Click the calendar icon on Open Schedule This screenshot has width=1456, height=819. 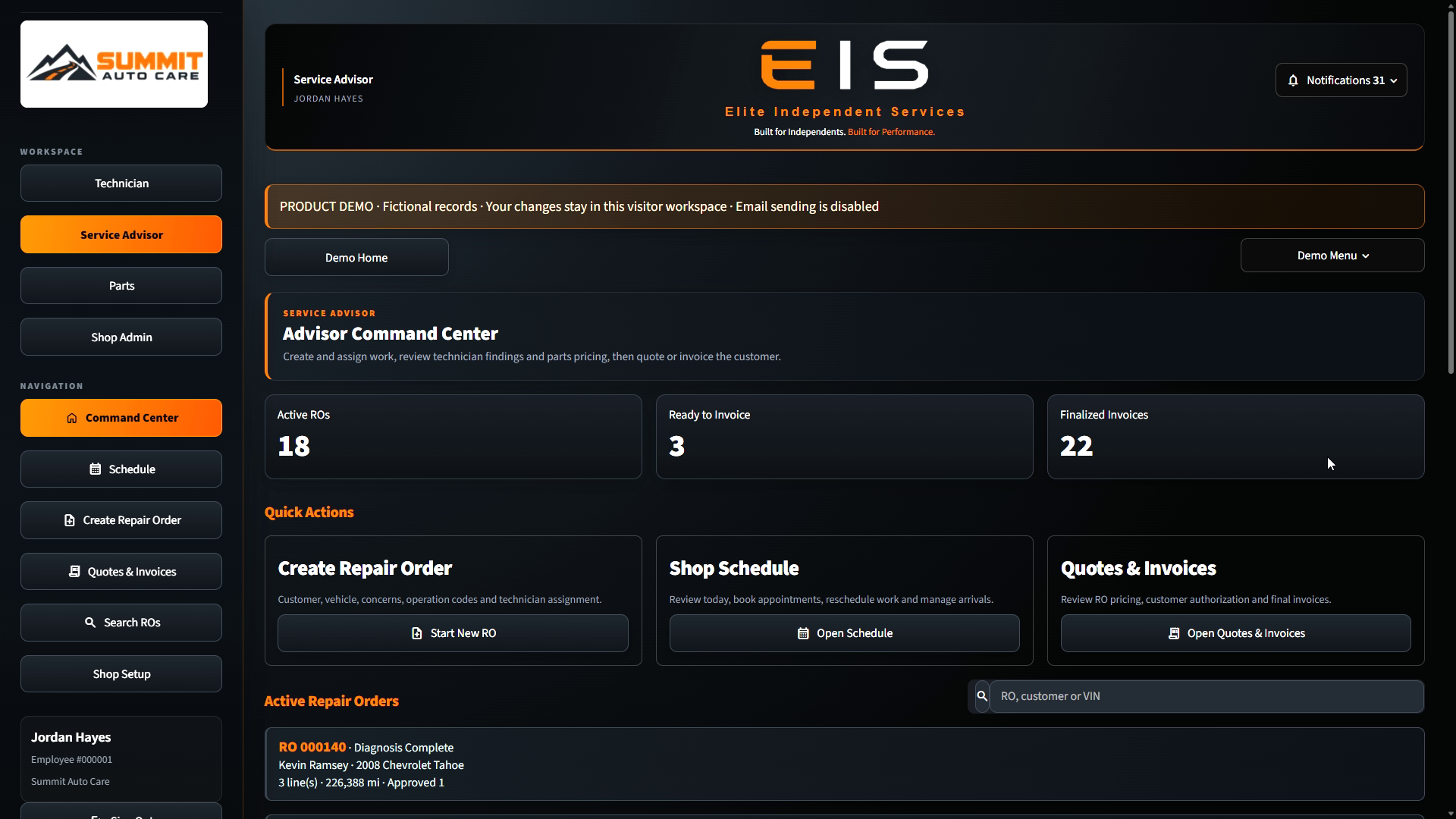(x=803, y=633)
